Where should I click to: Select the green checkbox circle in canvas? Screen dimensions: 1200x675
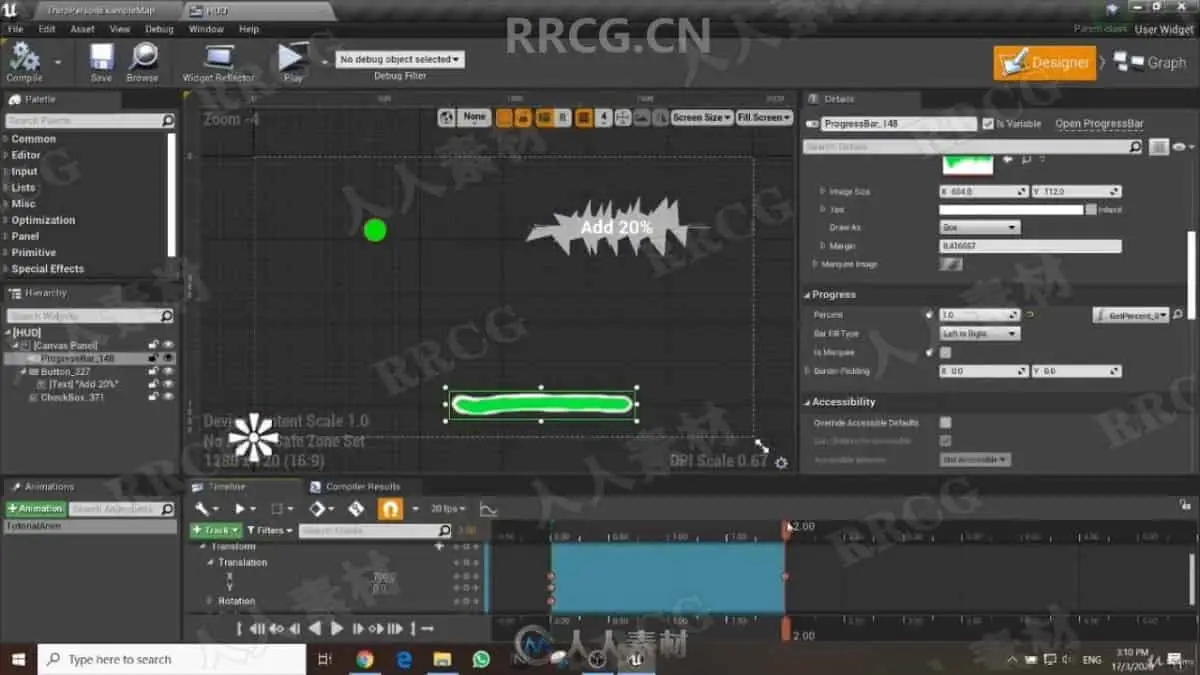coord(375,230)
